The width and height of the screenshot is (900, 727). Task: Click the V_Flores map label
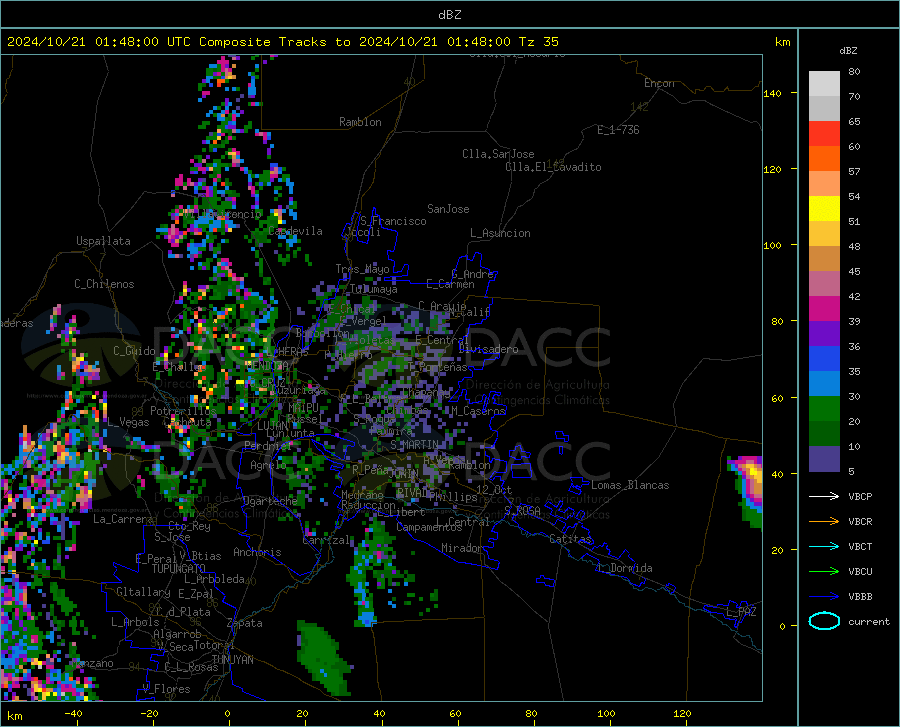click(166, 689)
